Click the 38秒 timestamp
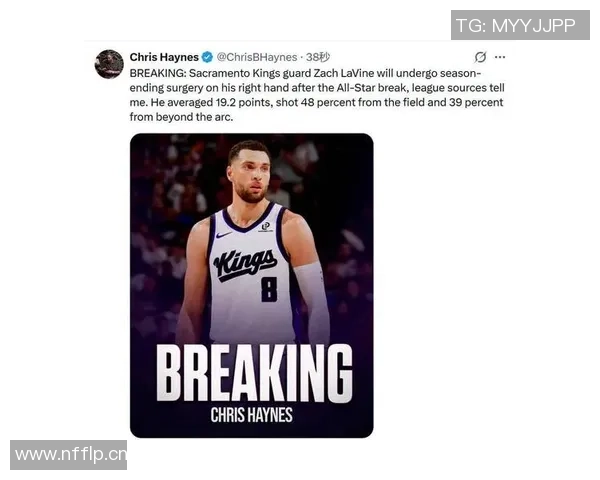This screenshot has width=600, height=480. (318, 57)
